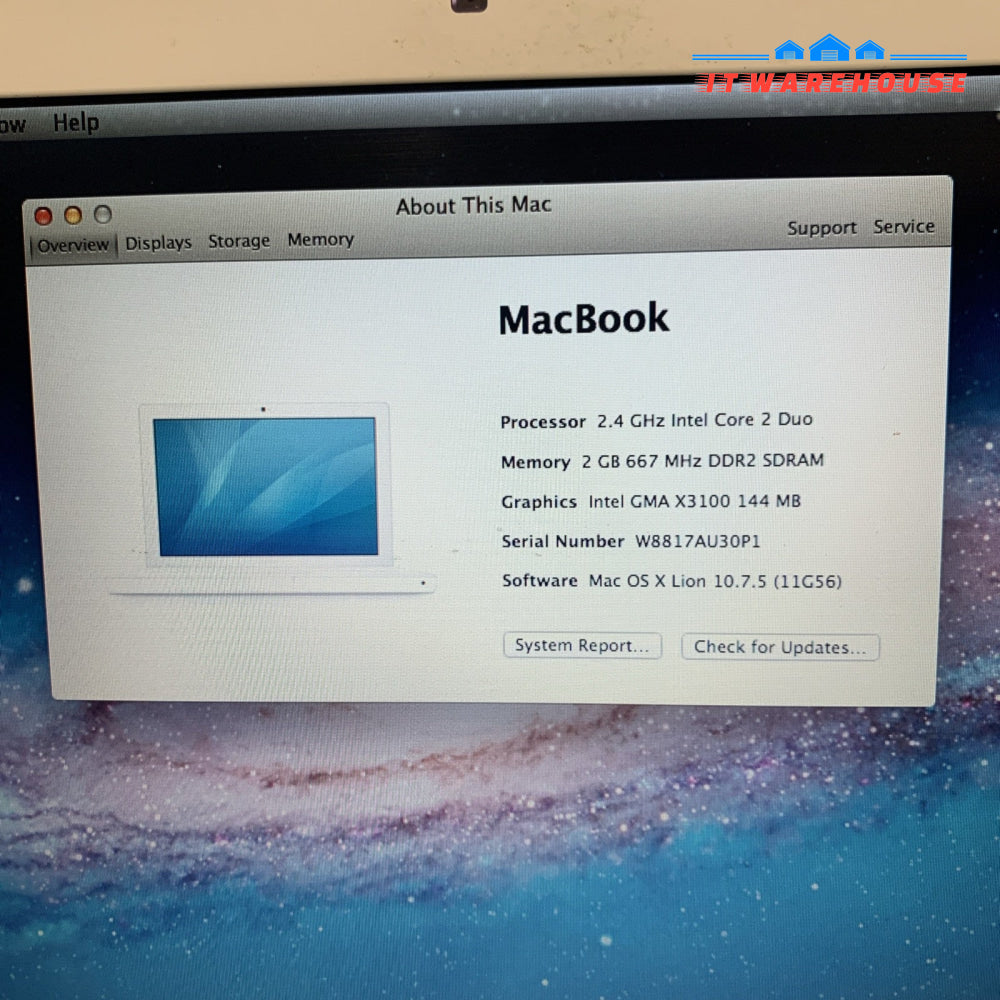Image resolution: width=1000 pixels, height=1000 pixels.
Task: Open the Service link
Action: point(903,227)
